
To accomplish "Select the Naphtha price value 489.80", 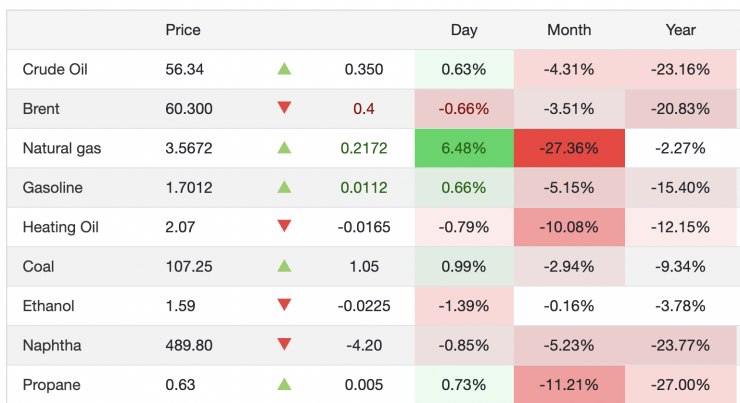I will [x=188, y=345].
